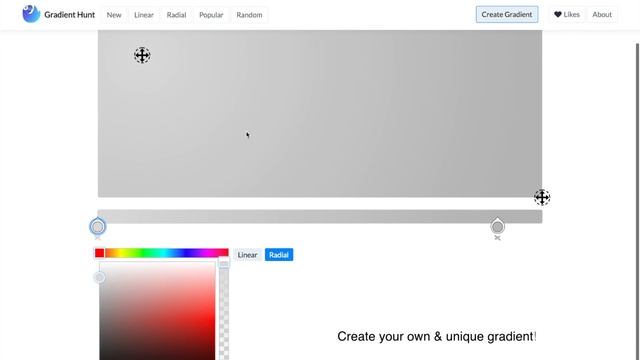Click the page vertical scrollbar
This screenshot has width=640, height=360.
point(638,202)
